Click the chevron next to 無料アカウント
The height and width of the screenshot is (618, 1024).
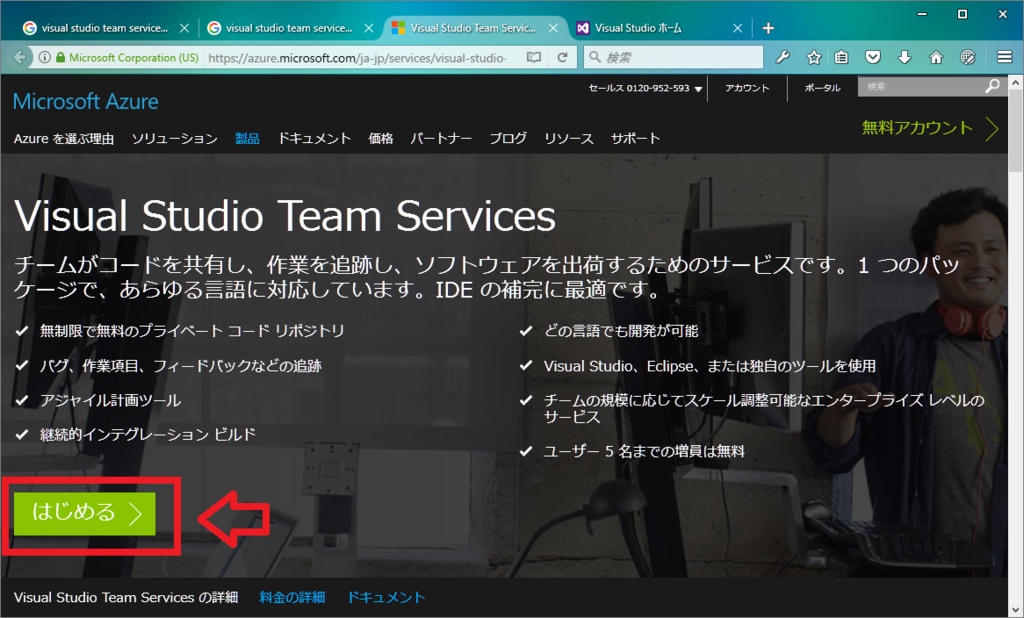[x=991, y=129]
